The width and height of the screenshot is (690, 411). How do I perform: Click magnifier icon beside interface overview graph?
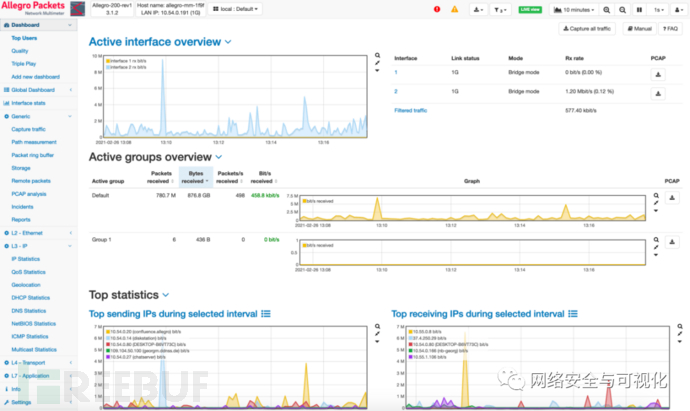tap(377, 57)
